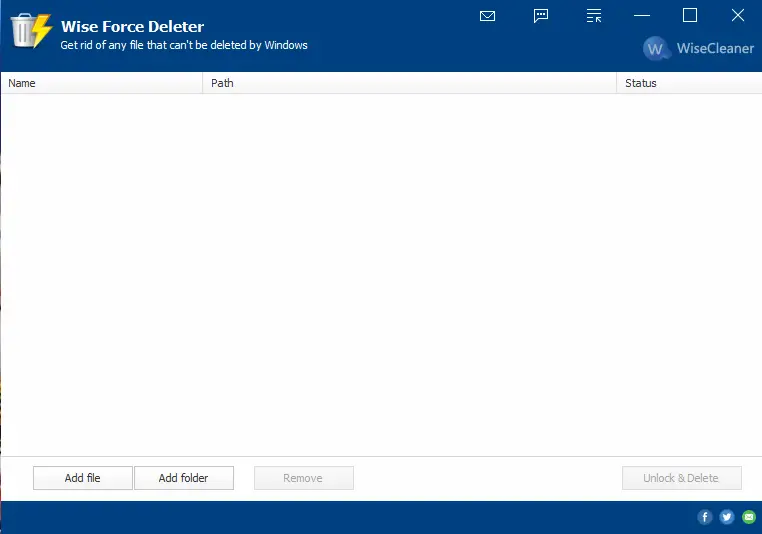Viewport: 762px width, 534px height.
Task: Click the Remove button
Action: pyautogui.click(x=304, y=478)
